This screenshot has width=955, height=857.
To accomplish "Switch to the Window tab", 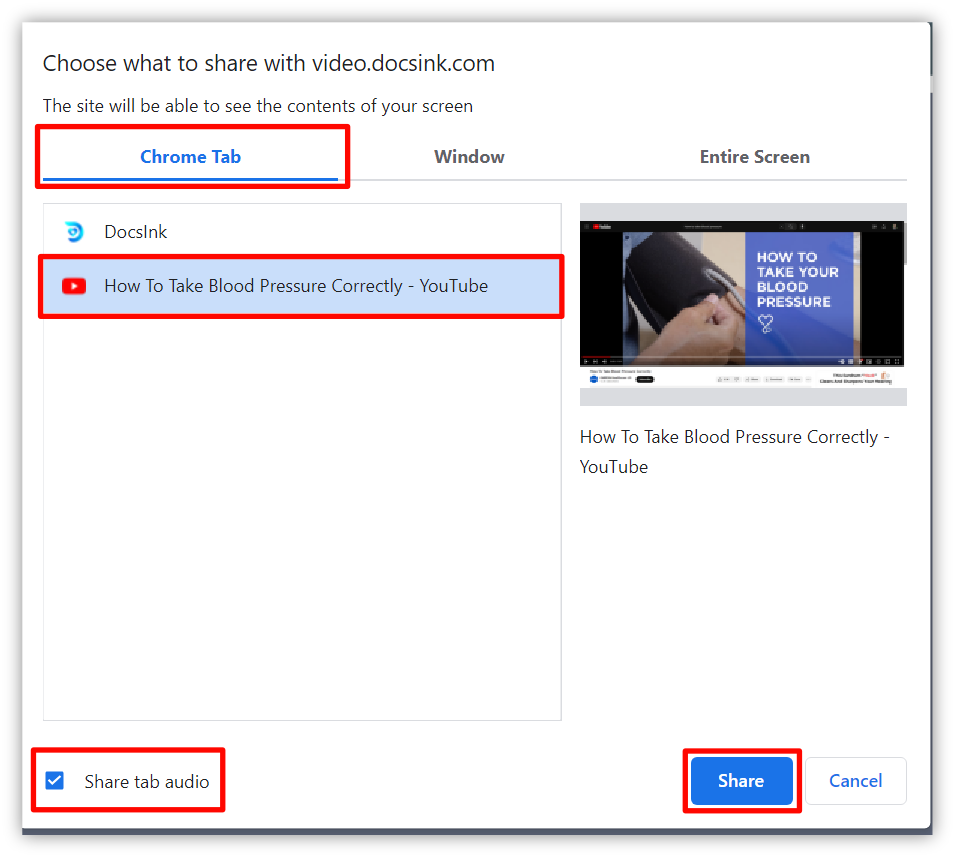I will pos(469,157).
